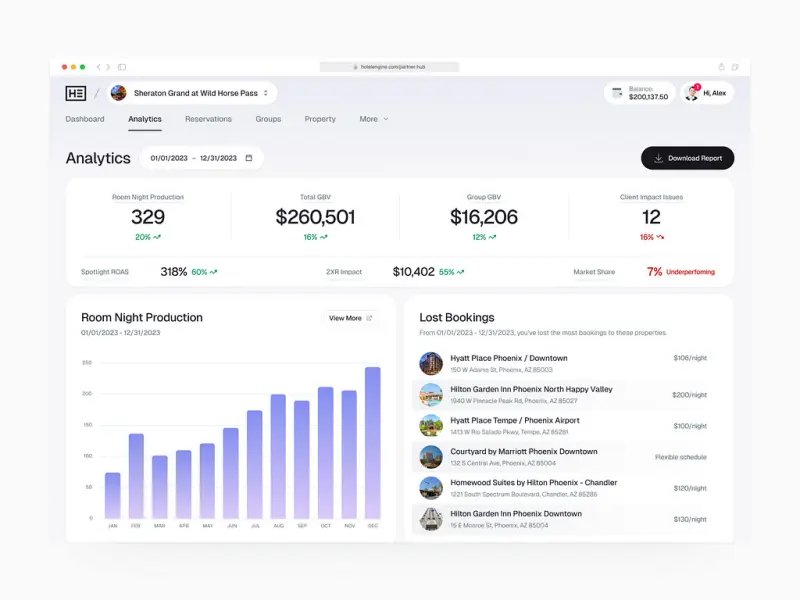Viewport: 800px width, 600px height.
Task: Click the browser back arrow
Action: point(98,67)
